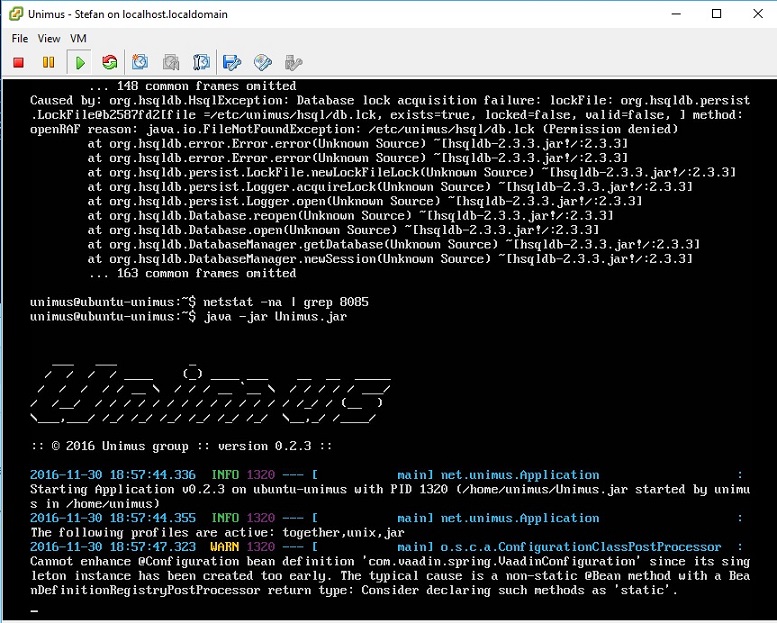Suspend the VM with the pause icon
The height and width of the screenshot is (623, 777).
tap(49, 62)
